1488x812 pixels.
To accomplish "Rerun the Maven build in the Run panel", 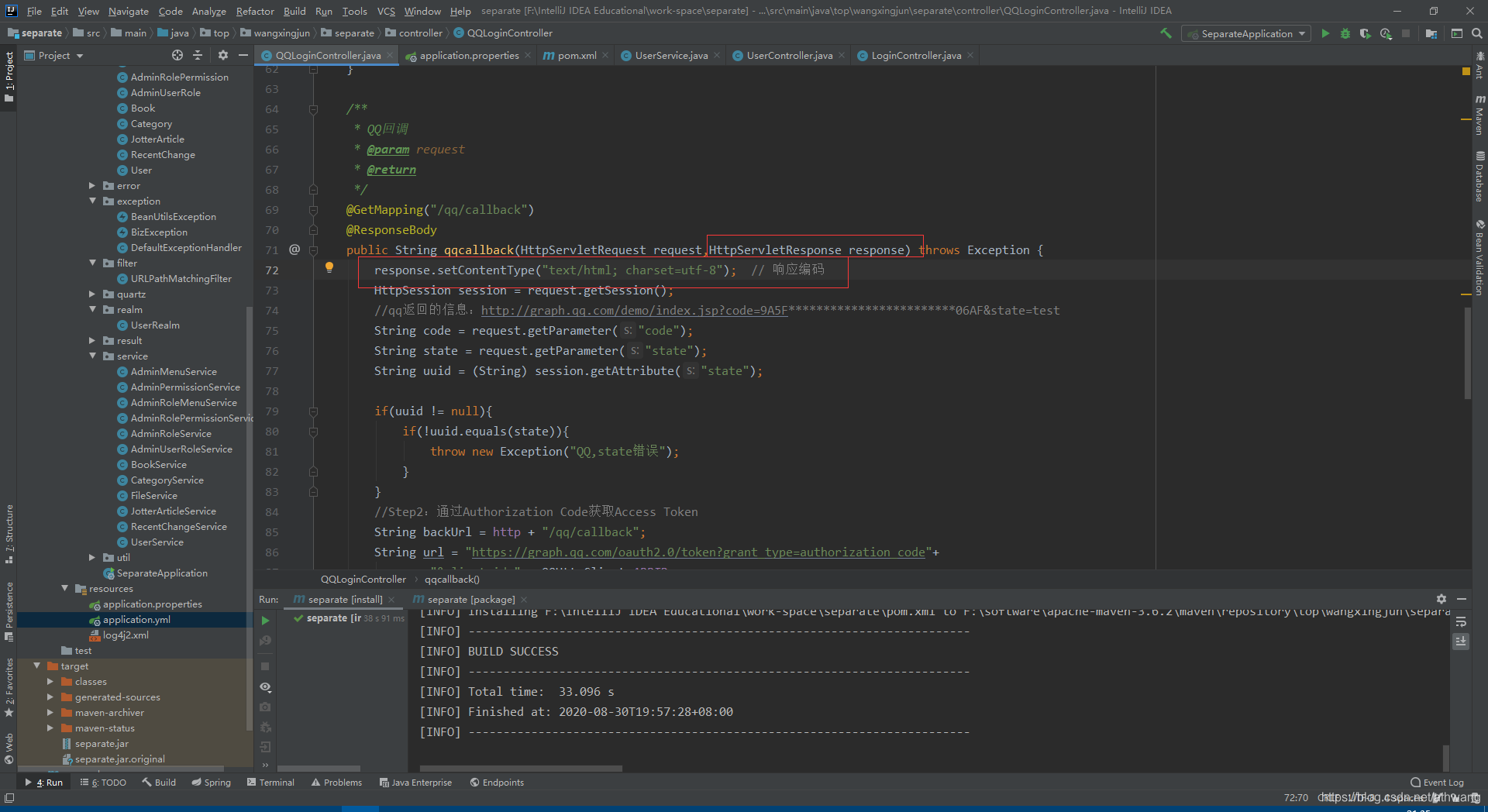I will (x=265, y=621).
